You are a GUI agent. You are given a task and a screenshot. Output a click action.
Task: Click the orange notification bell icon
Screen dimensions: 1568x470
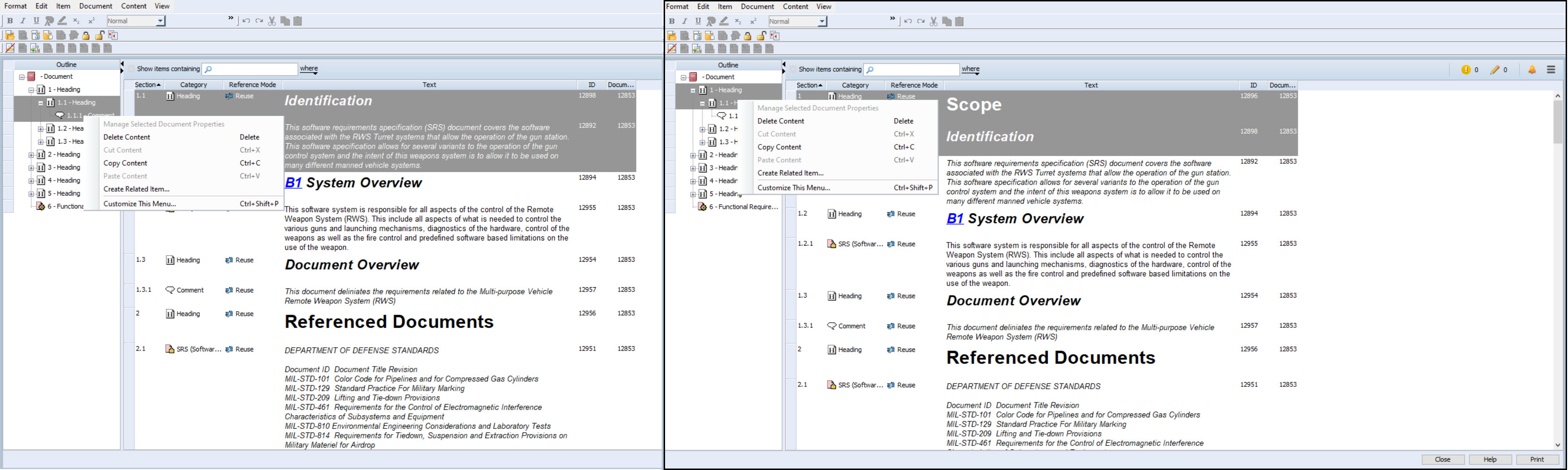click(1532, 70)
